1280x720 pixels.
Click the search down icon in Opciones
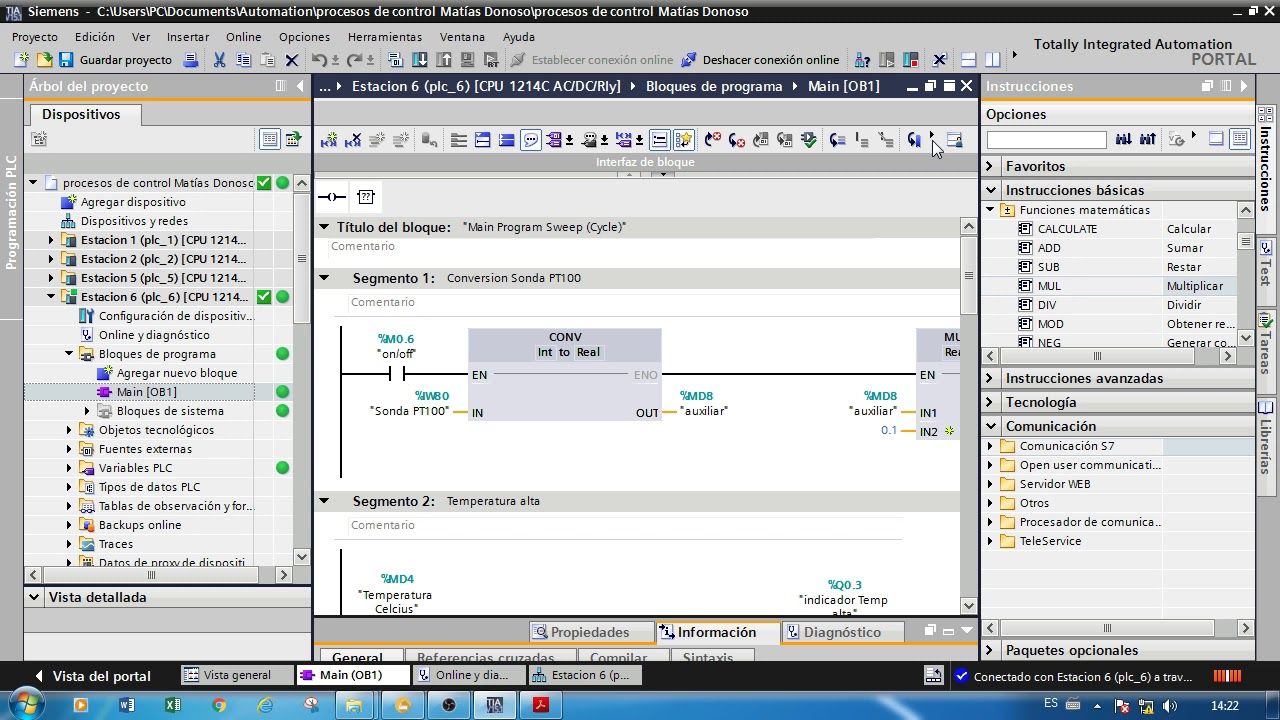point(1123,139)
